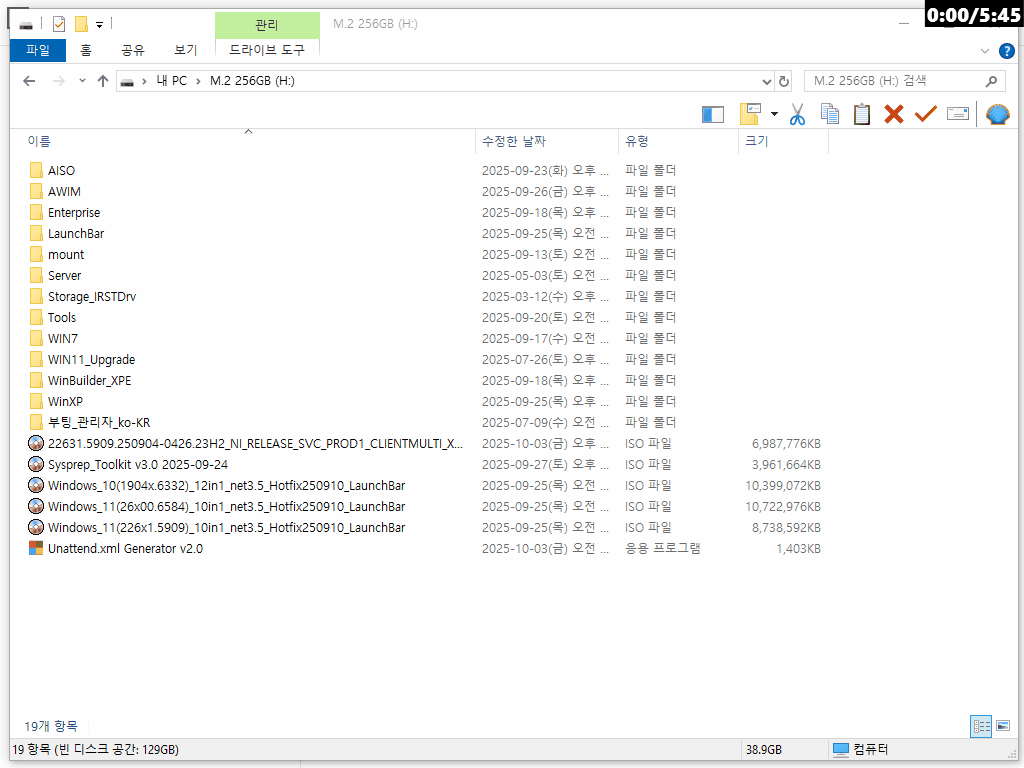
Task: Select the Enterprise folder
Action: pyautogui.click(x=74, y=212)
